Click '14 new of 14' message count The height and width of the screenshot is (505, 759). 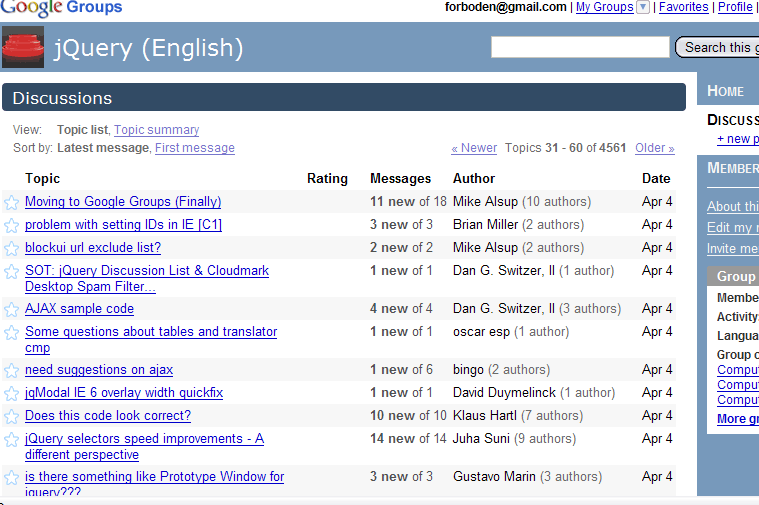(408, 439)
